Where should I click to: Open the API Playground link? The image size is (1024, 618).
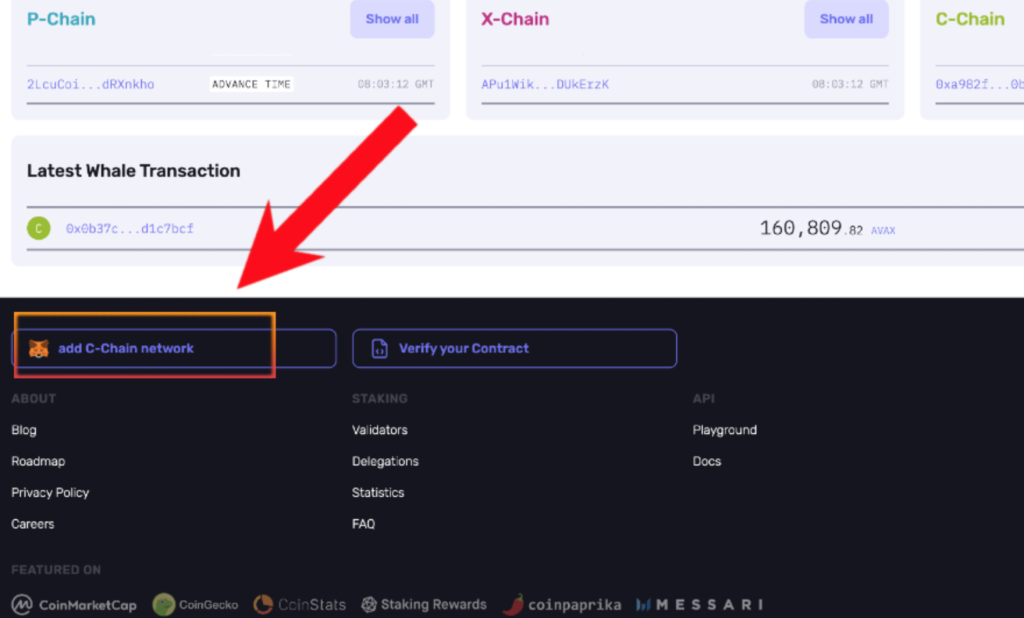click(x=725, y=430)
